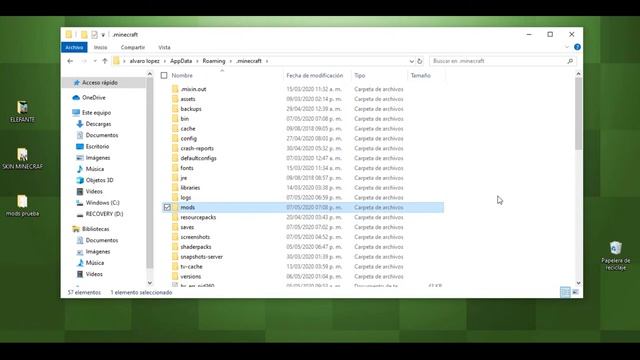Click the file list vertical scrollbar
Image resolution: width=640 pixels, height=360 pixels.
tap(578, 113)
